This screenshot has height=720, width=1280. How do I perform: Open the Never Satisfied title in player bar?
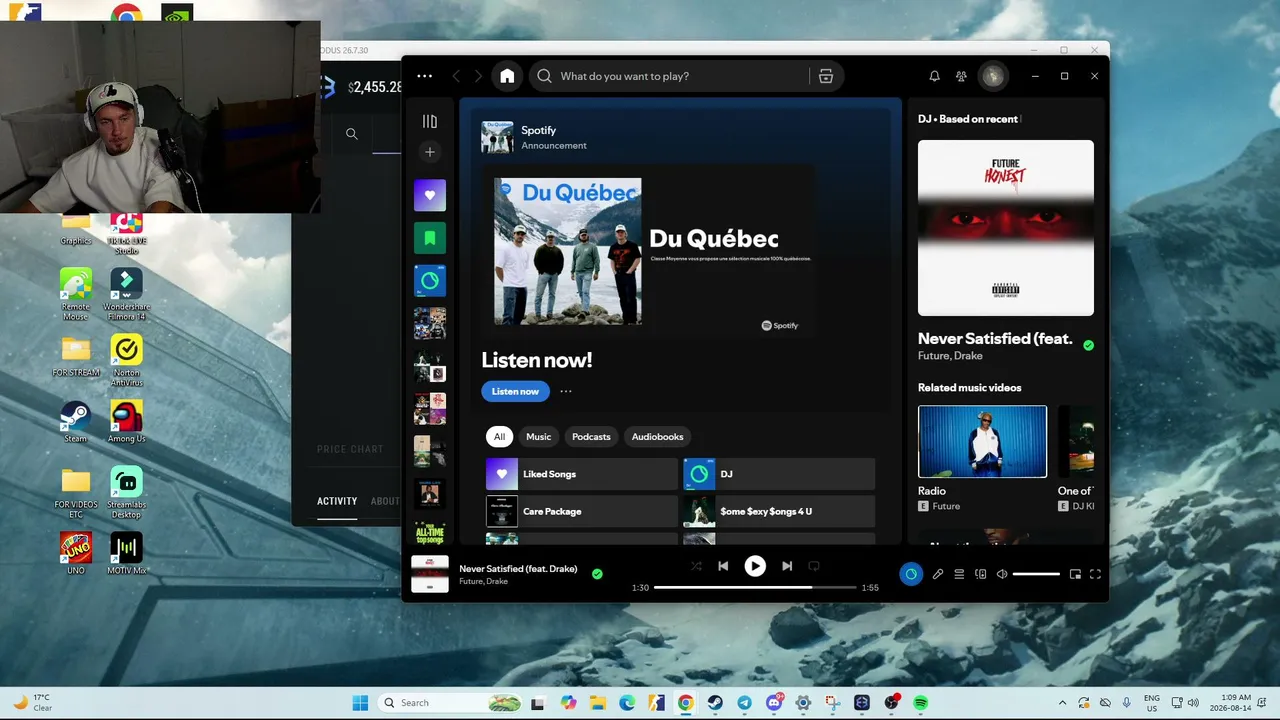coord(518,569)
